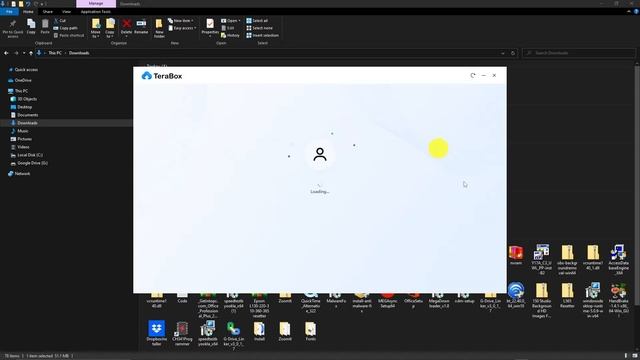Select the Fonts folder
Image resolution: width=640 pixels, height=360 pixels.
coord(310,331)
